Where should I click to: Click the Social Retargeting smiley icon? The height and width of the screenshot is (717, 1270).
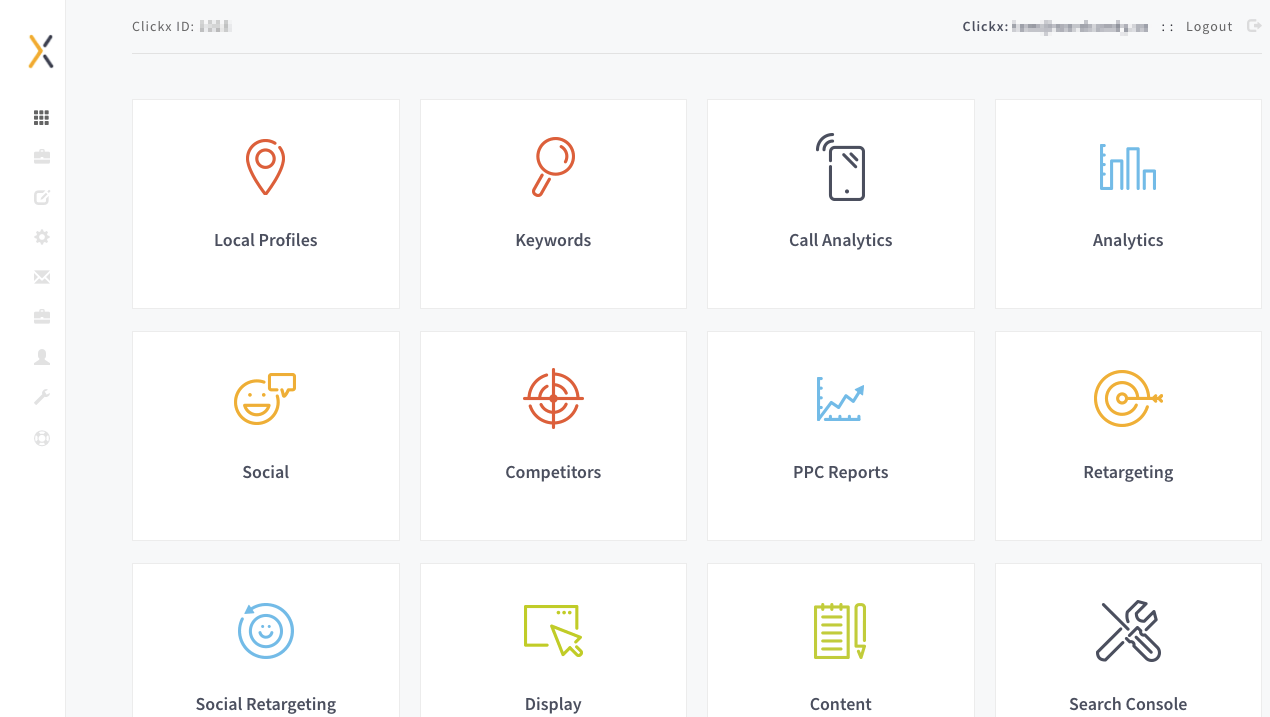pos(265,630)
